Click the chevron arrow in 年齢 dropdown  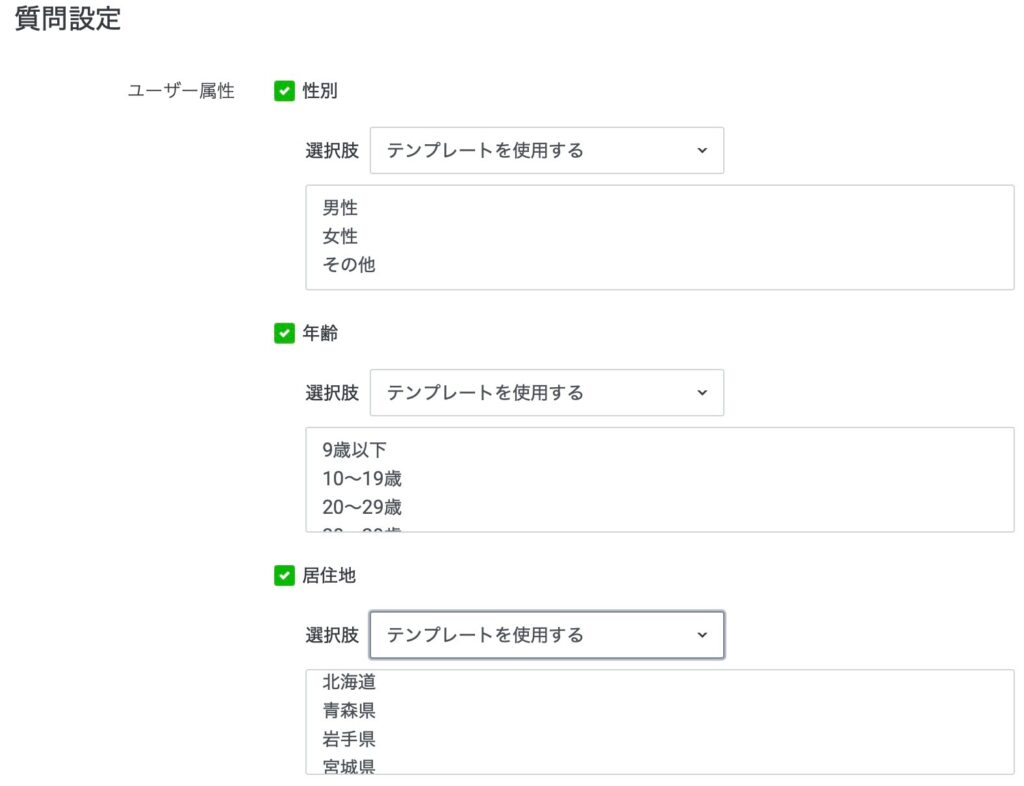pos(702,392)
